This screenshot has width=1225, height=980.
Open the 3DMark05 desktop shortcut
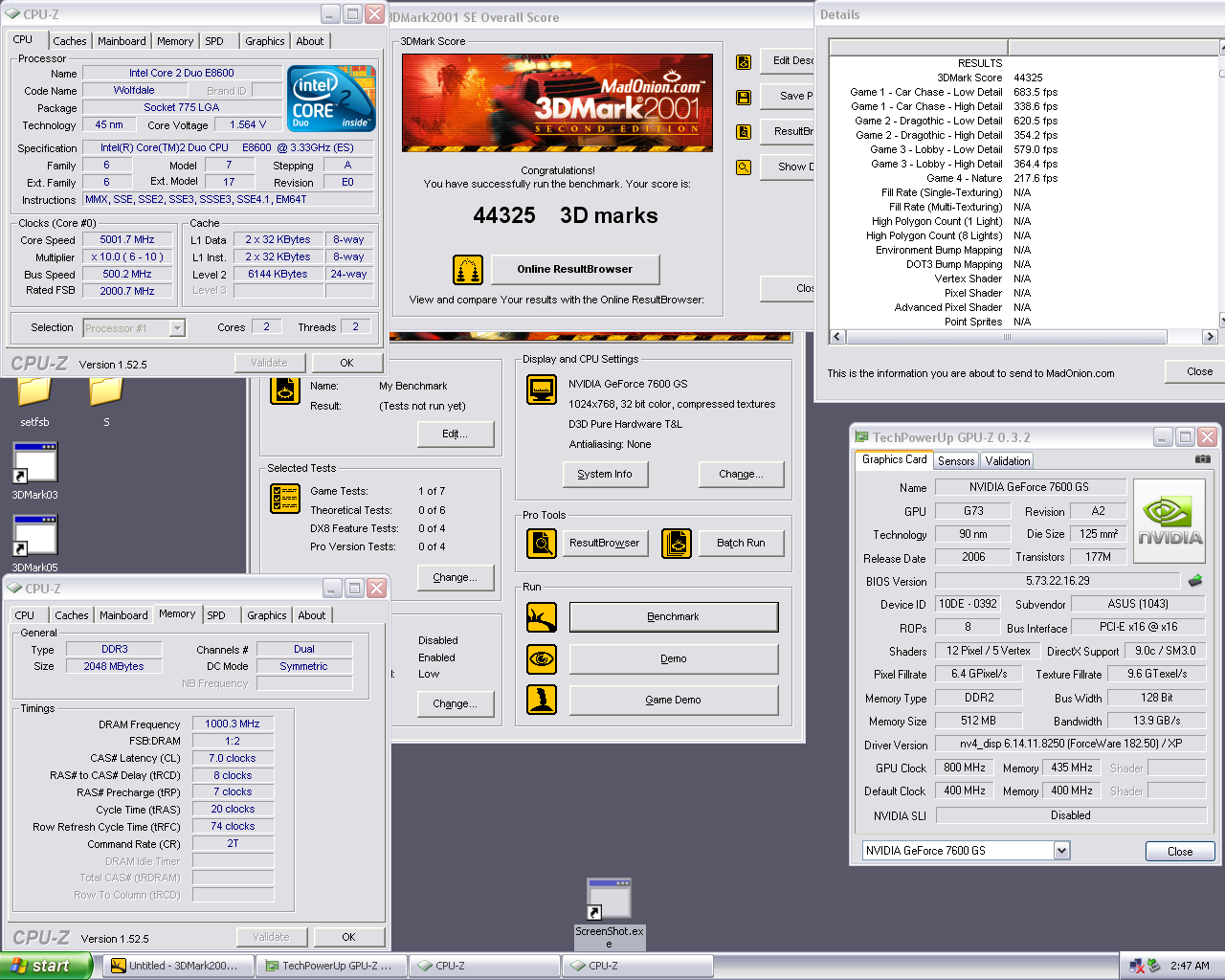tap(34, 544)
